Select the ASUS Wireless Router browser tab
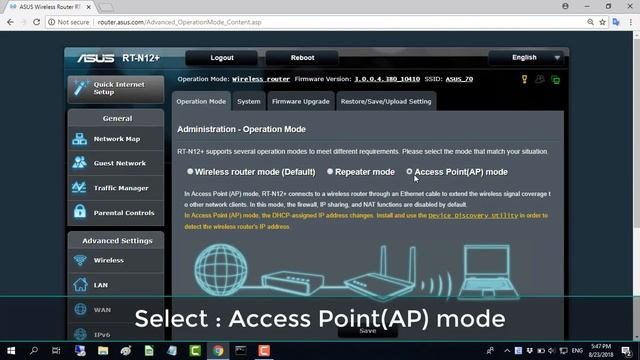The image size is (640, 360). coord(51,7)
